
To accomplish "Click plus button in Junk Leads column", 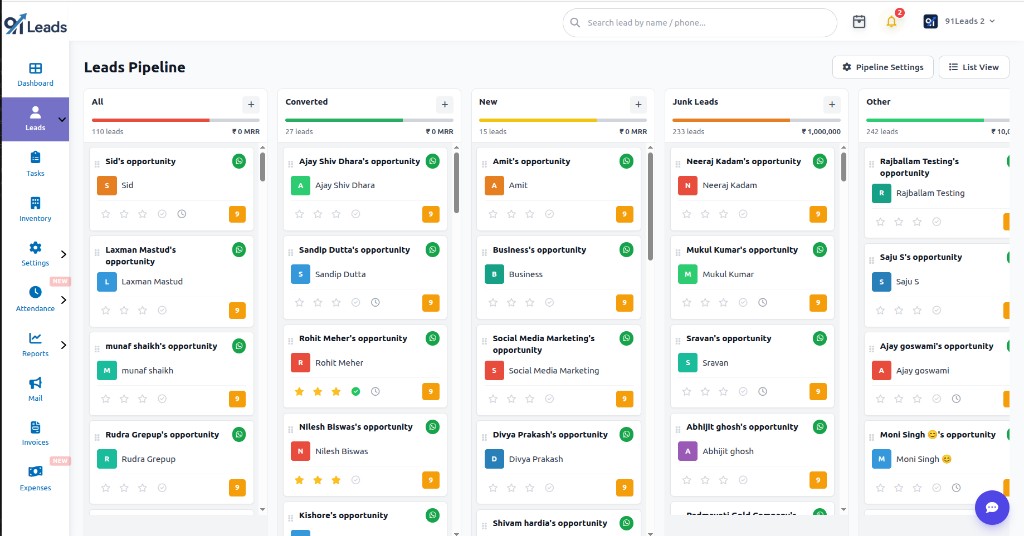I will tap(831, 104).
